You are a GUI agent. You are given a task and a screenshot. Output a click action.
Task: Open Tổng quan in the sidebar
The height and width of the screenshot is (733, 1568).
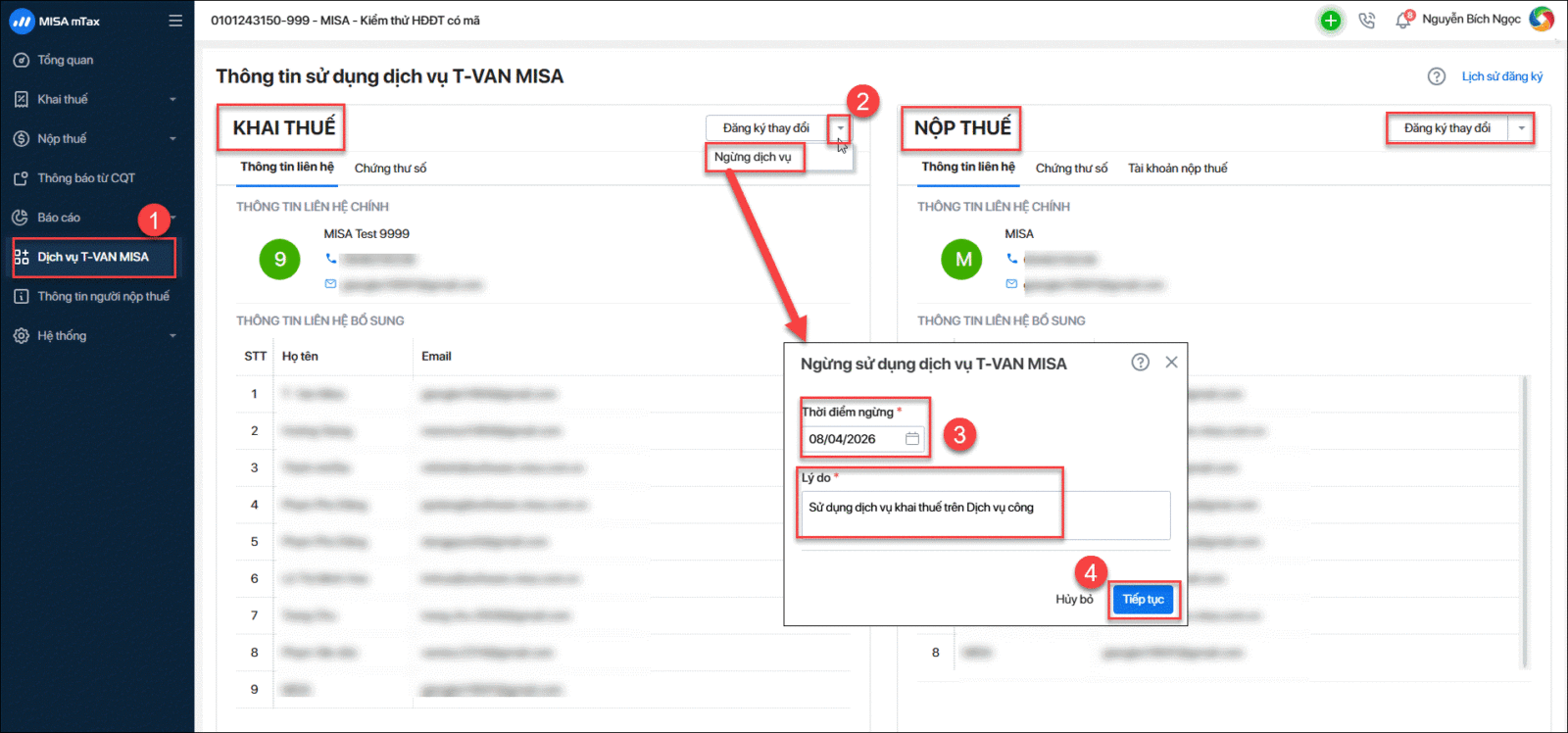pyautogui.click(x=66, y=60)
